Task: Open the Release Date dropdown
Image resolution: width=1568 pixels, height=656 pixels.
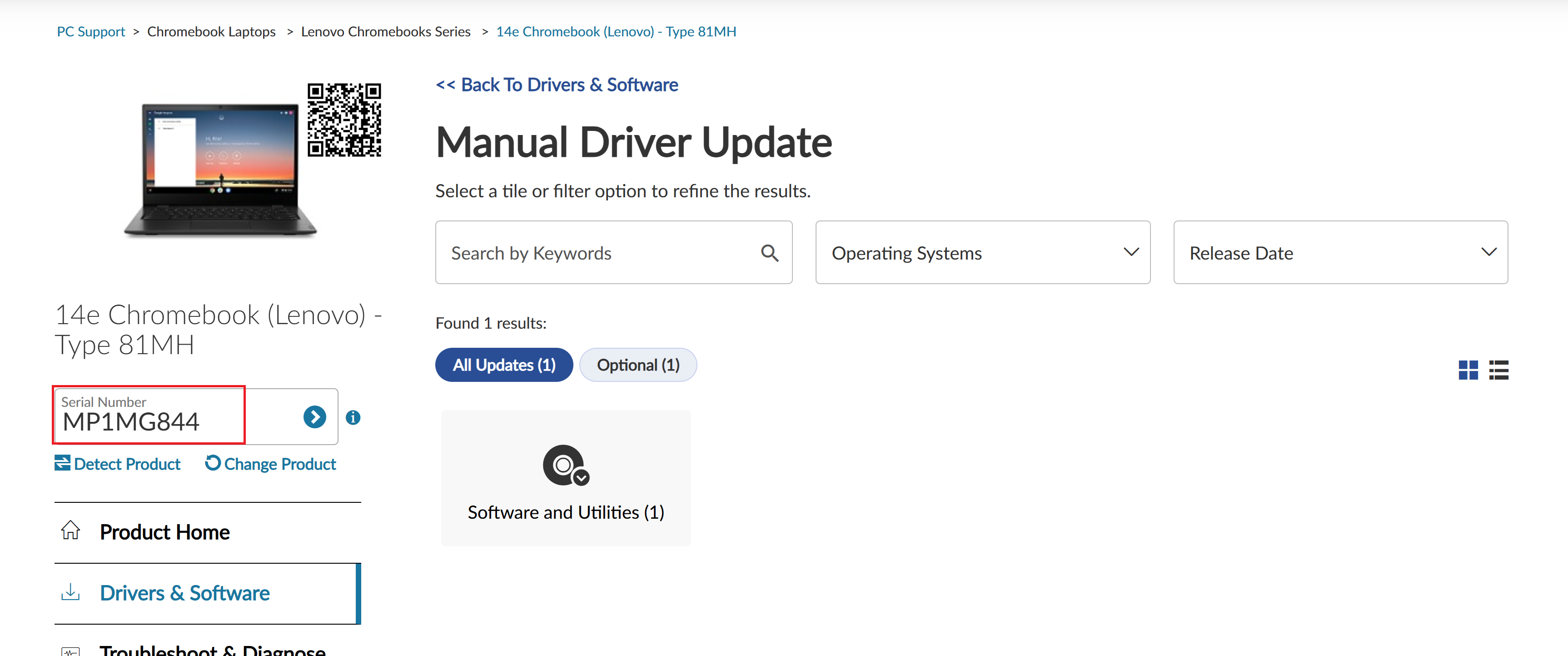Action: click(1340, 253)
